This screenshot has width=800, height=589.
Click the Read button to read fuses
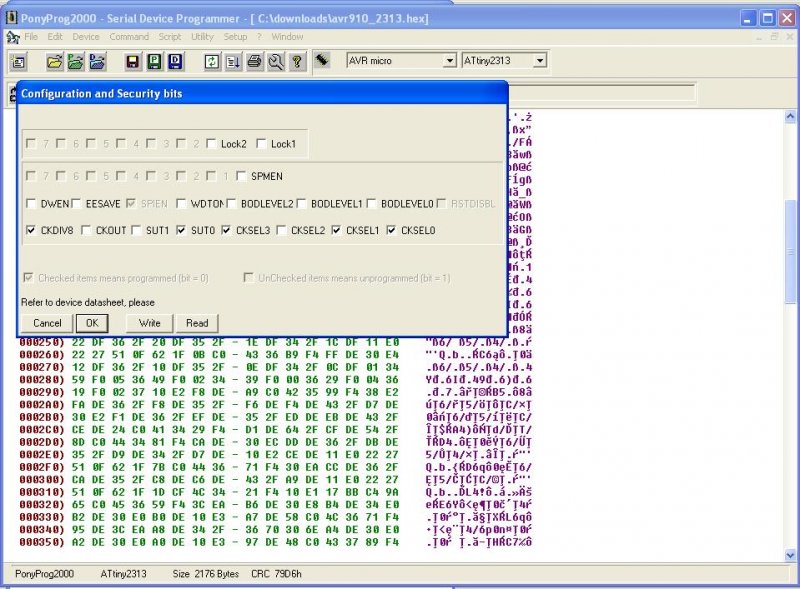[x=197, y=323]
